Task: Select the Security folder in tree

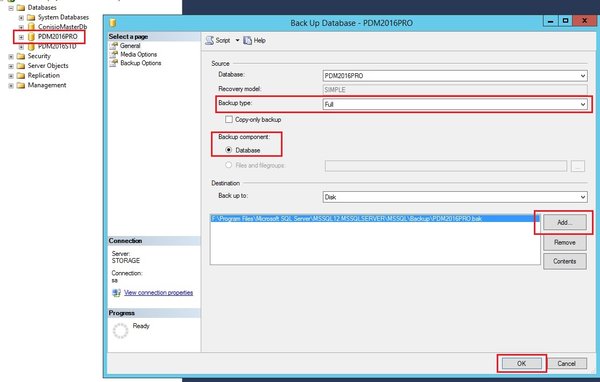Action: (x=39, y=56)
